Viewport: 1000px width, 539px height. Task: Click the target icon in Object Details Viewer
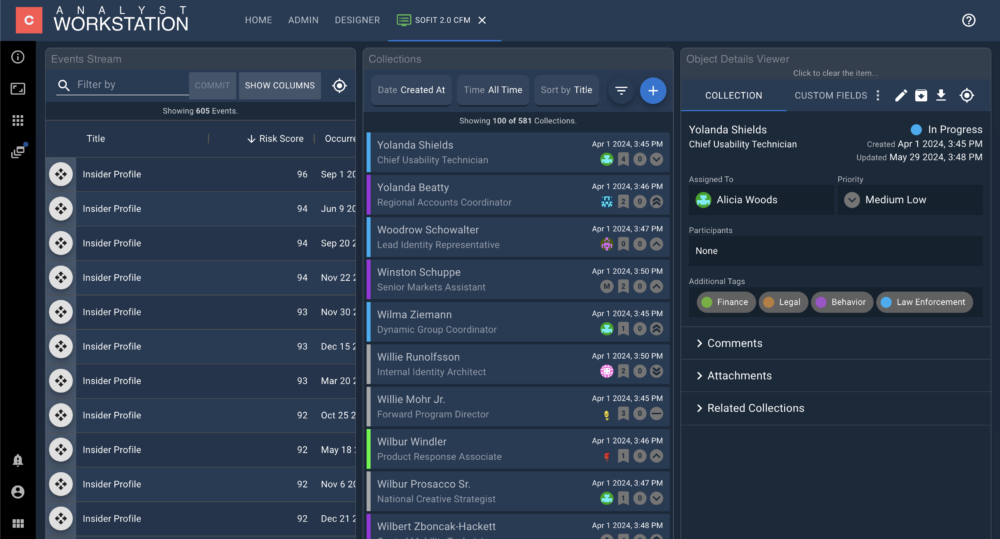[967, 96]
